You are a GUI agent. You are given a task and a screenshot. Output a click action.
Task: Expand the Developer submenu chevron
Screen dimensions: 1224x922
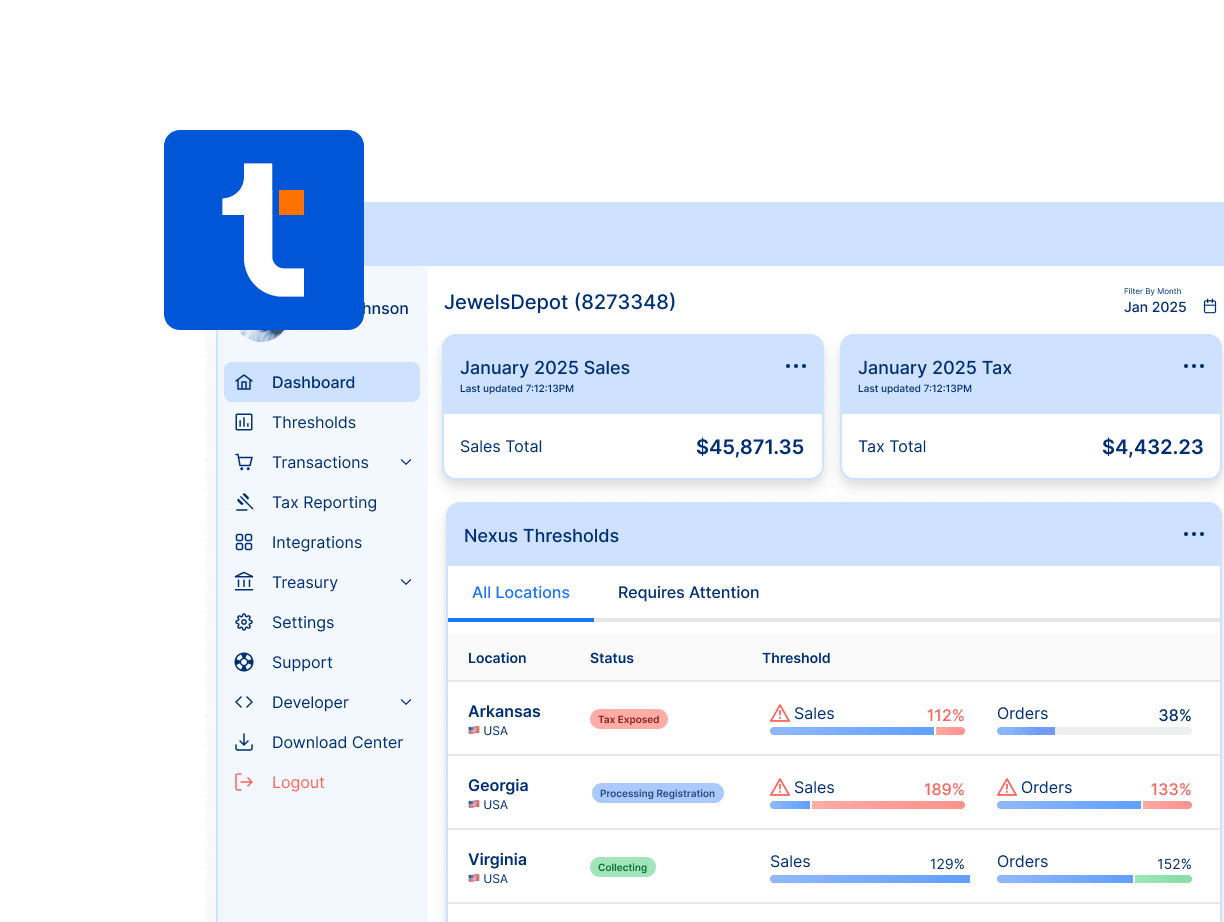click(406, 702)
